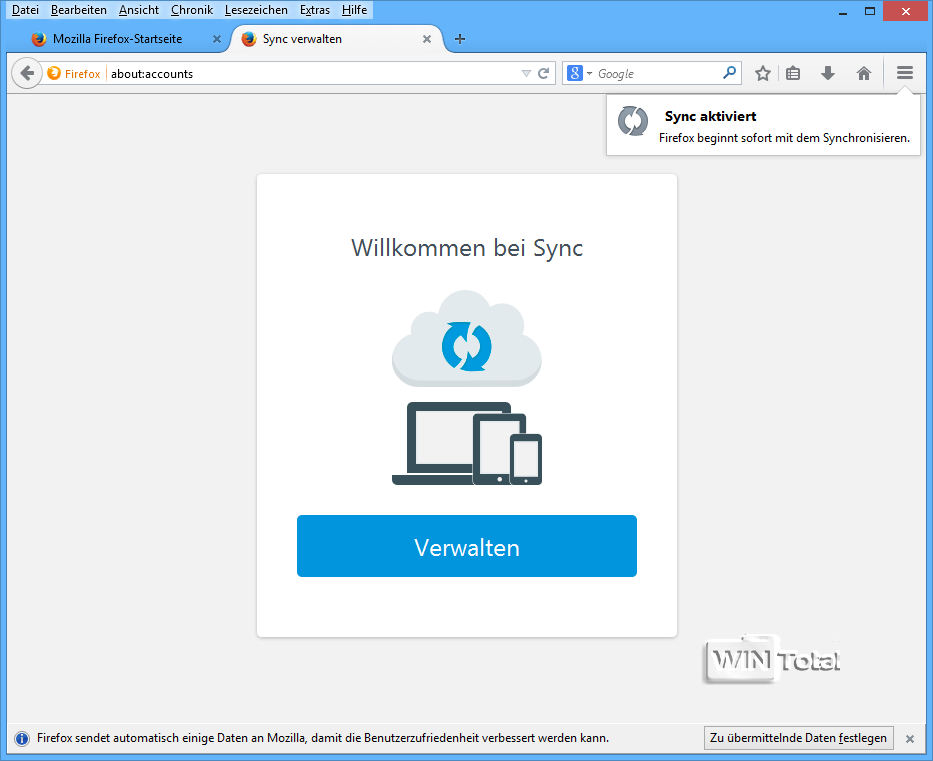Screen dimensions: 933x761
Task: Open the hamburger menu button
Action: (905, 73)
